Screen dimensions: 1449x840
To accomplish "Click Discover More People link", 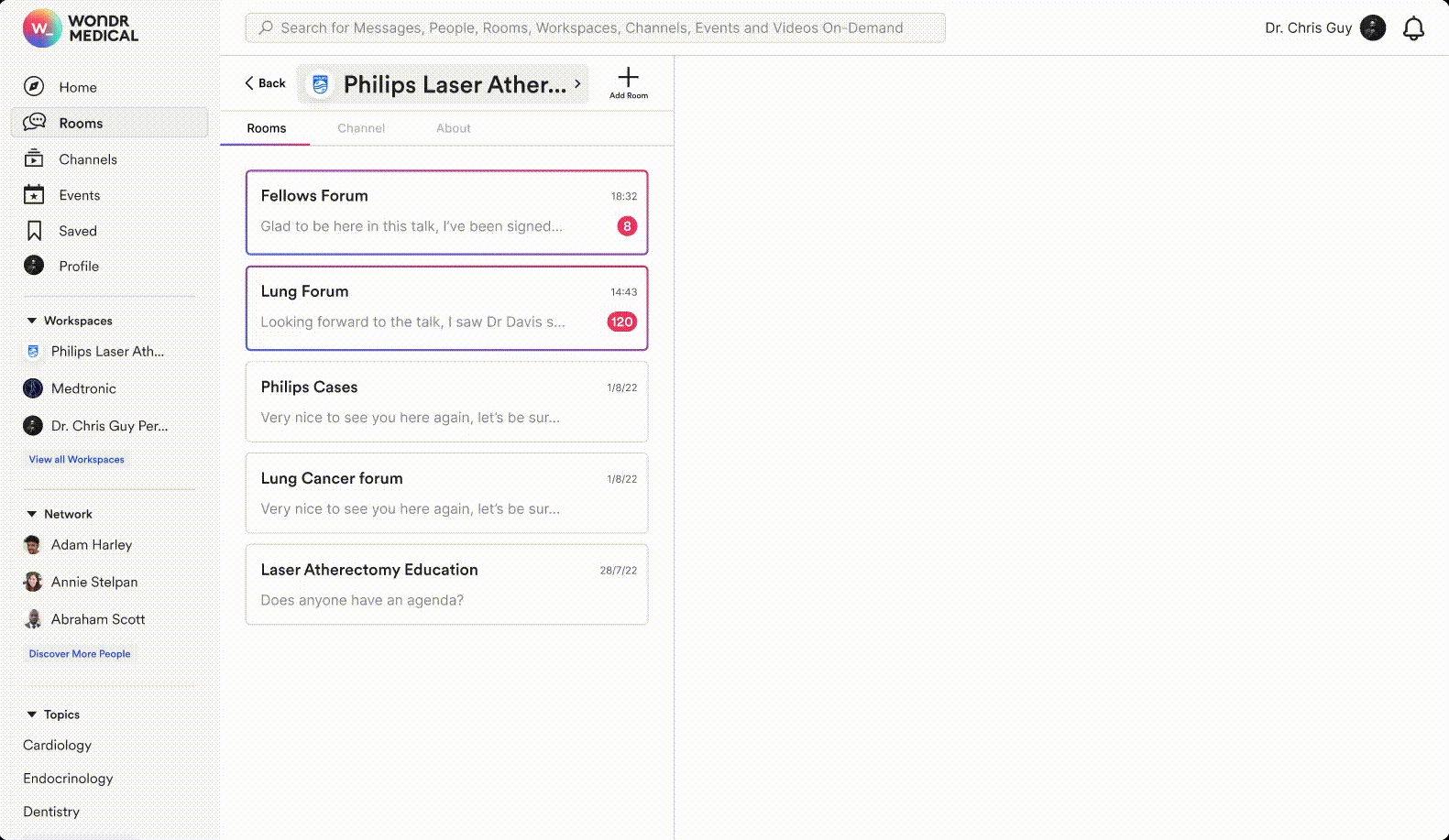I will click(x=80, y=654).
